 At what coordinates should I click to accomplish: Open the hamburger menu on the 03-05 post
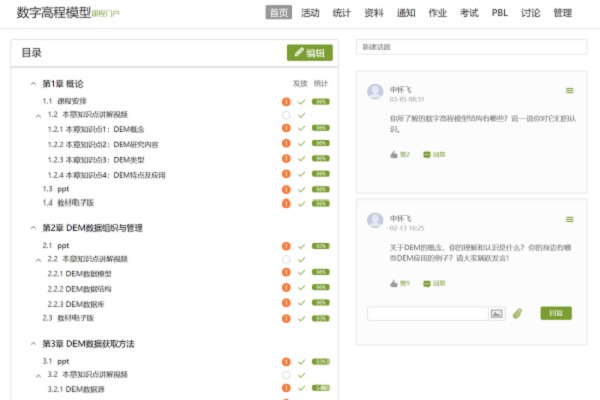click(570, 91)
